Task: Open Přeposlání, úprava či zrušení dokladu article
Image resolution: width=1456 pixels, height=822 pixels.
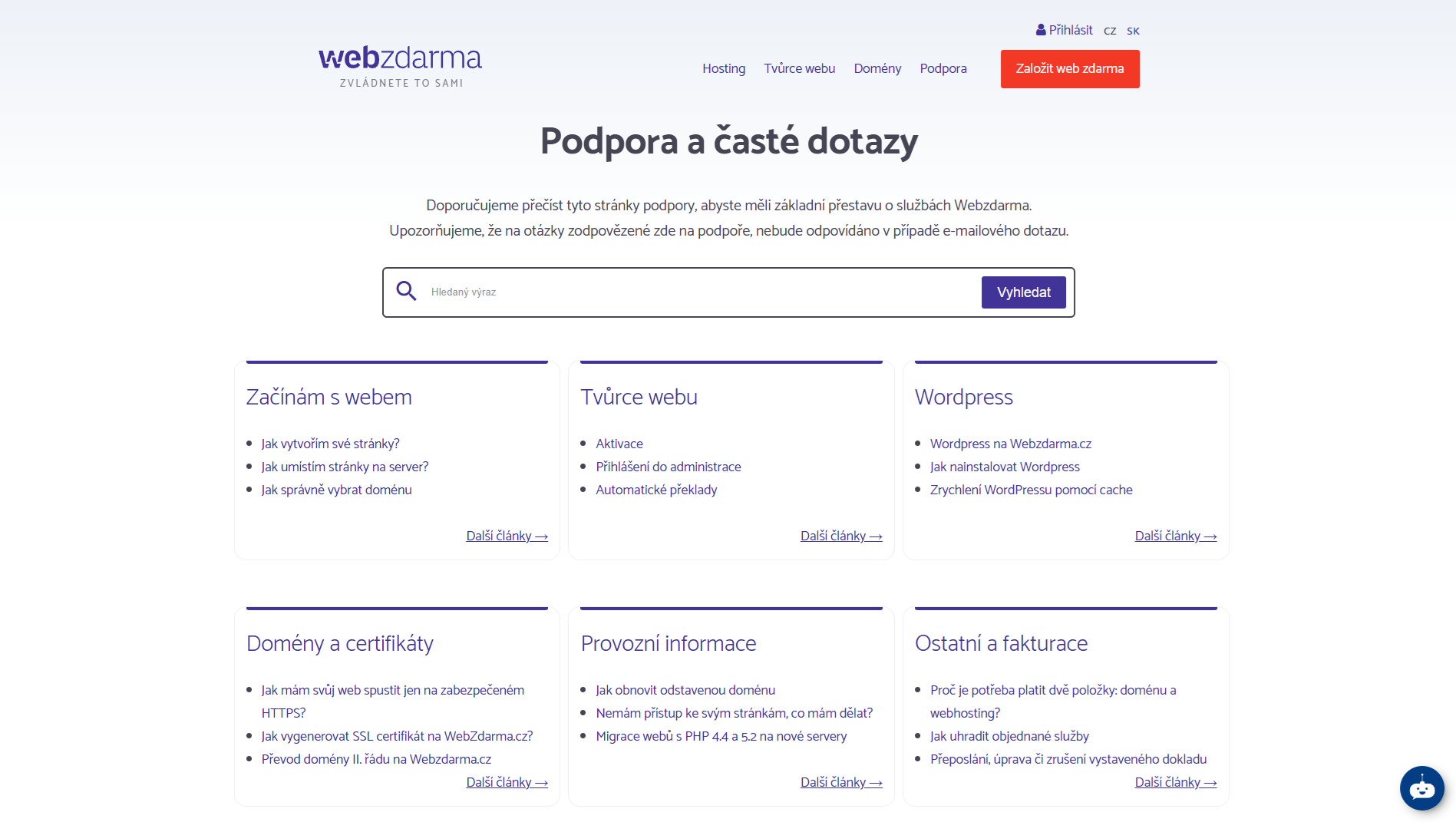Action: coord(1068,759)
